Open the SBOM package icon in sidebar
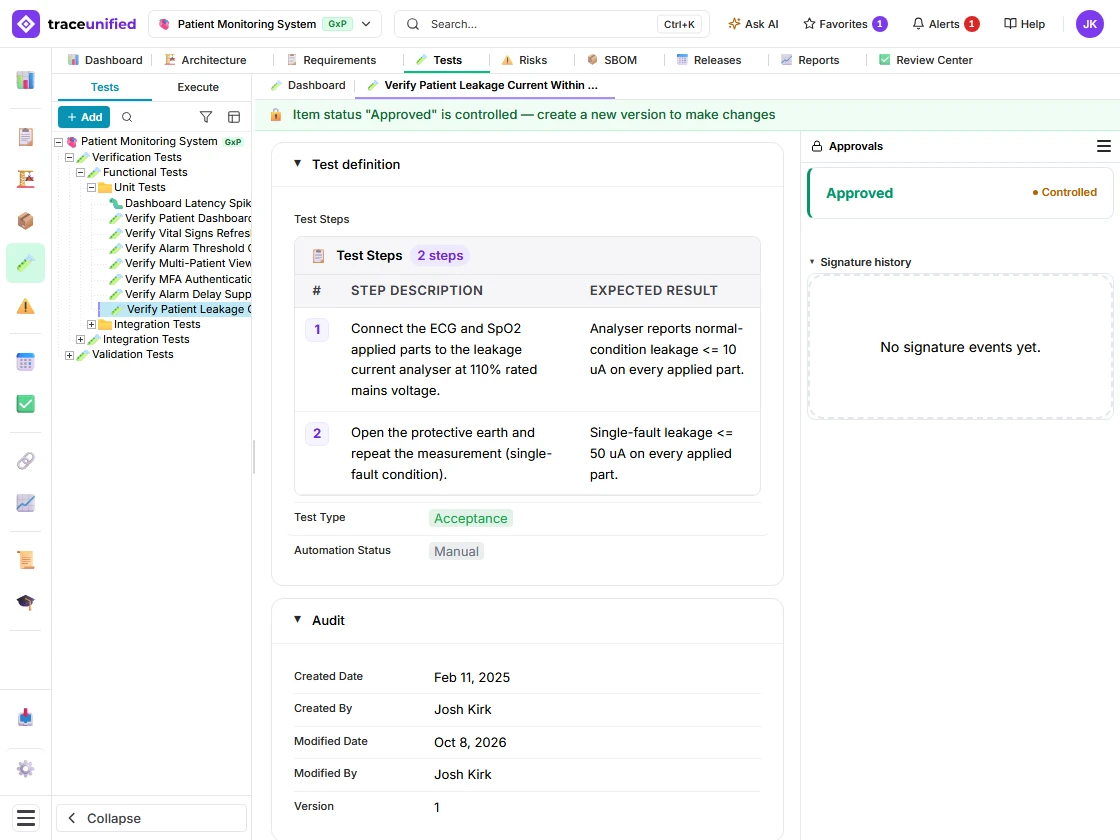Viewport: 1120px width, 840px height. [26, 221]
